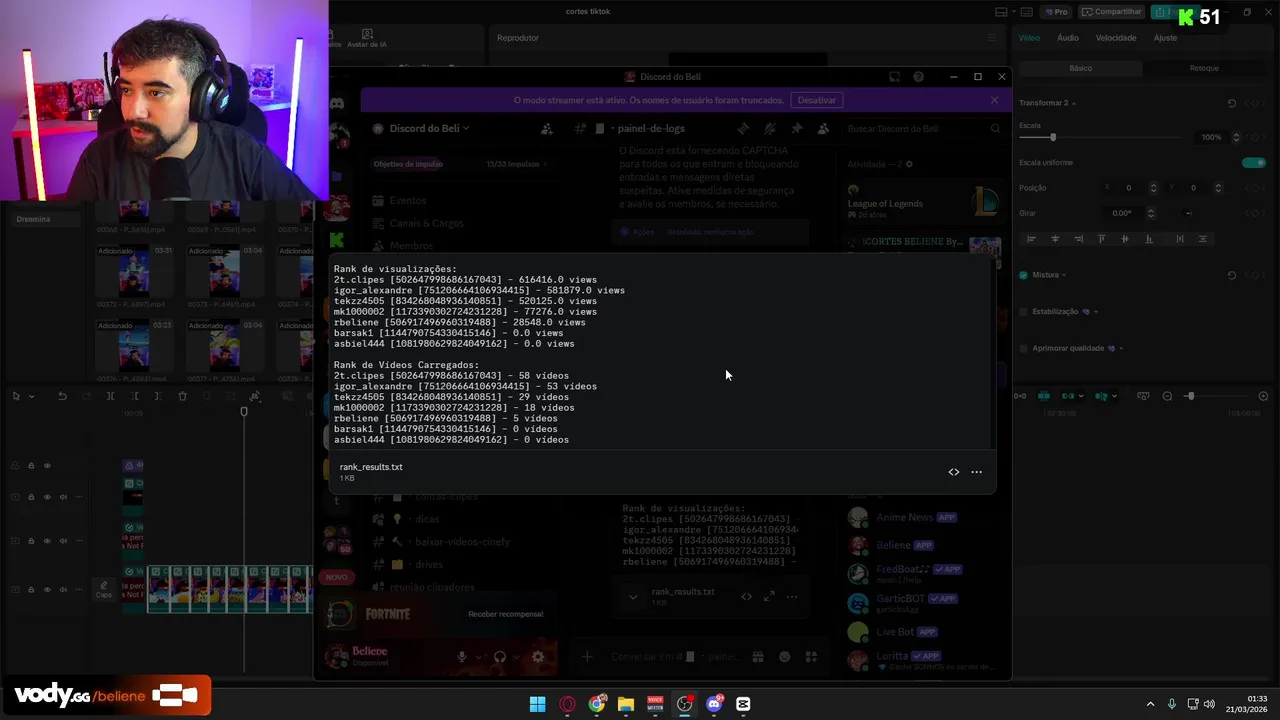The width and height of the screenshot is (1280, 720).
Task: Toggle notification mute icon in channel header
Action: click(x=769, y=129)
